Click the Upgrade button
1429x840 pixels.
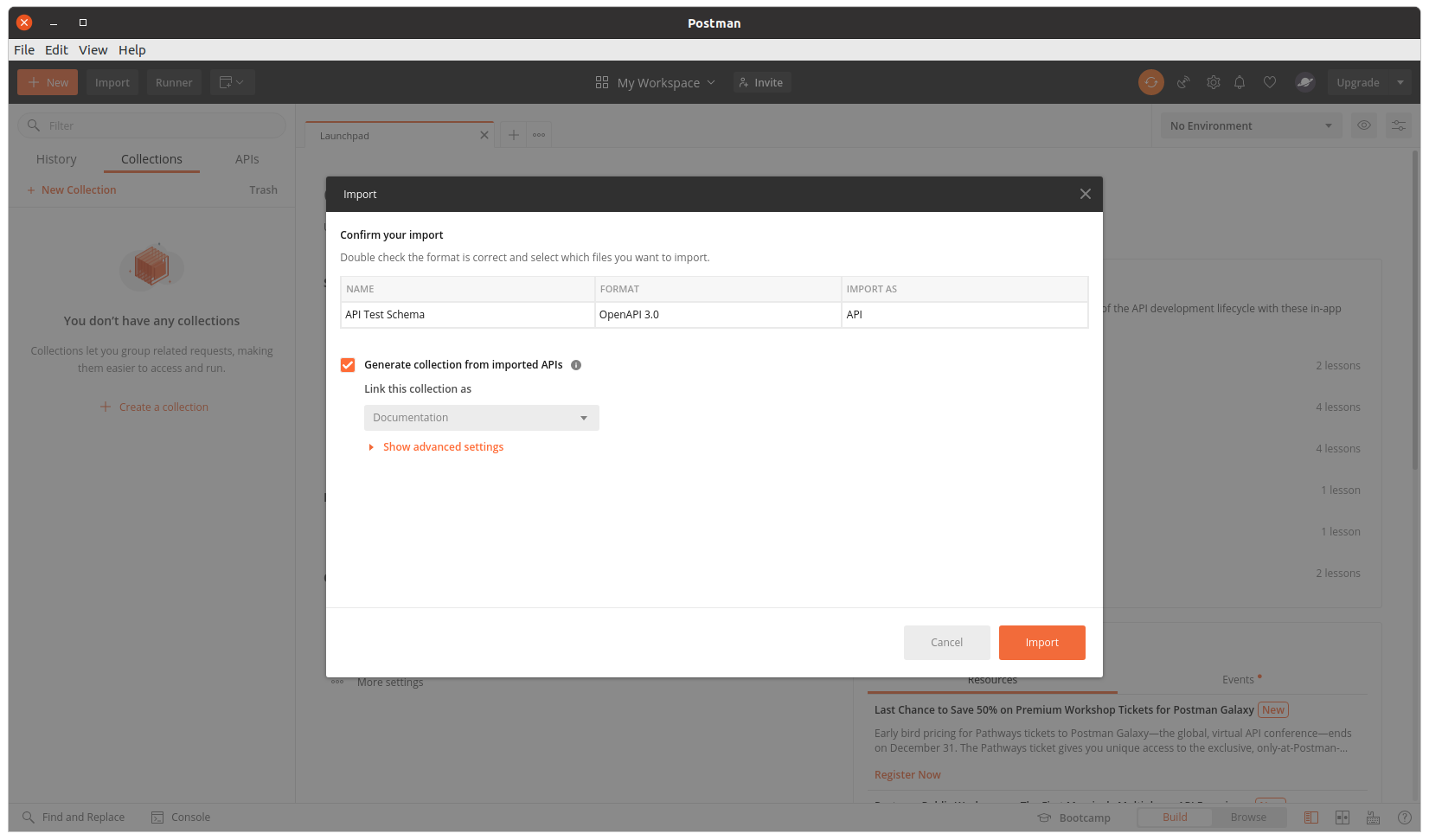click(1358, 82)
